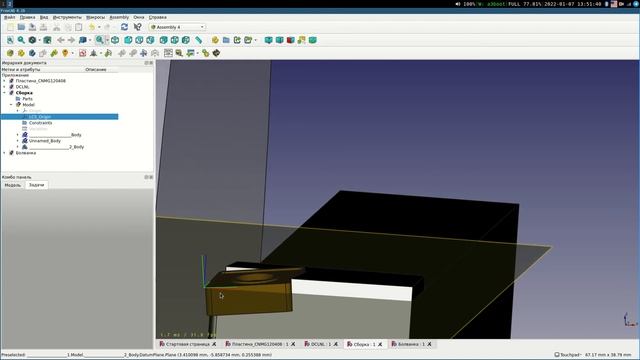Expand the Unnamed_Body tree node
The image size is (640, 360).
(x=18, y=141)
